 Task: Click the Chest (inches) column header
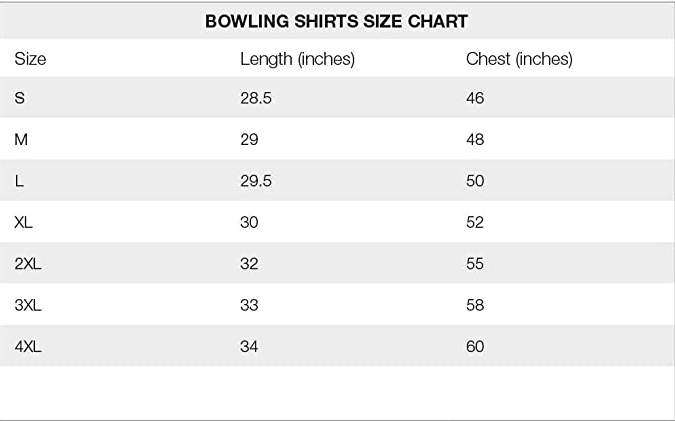coord(519,59)
